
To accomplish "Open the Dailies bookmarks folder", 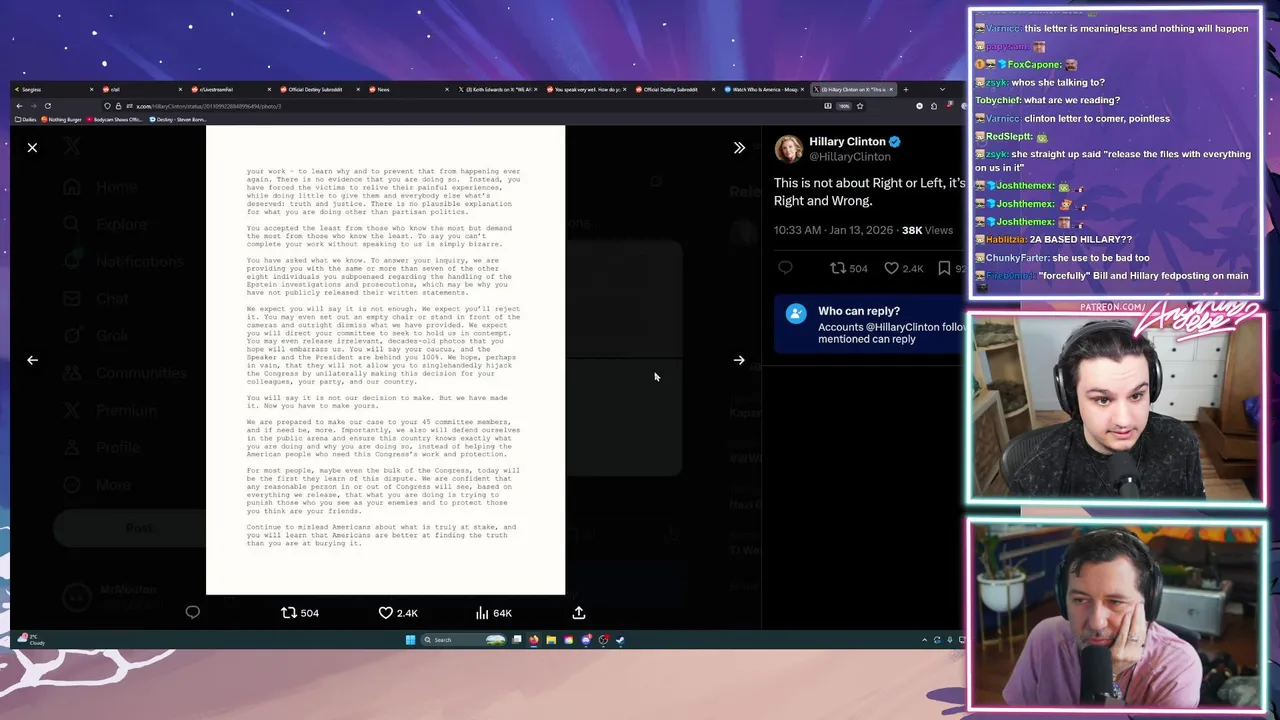I will pyautogui.click(x=25, y=120).
